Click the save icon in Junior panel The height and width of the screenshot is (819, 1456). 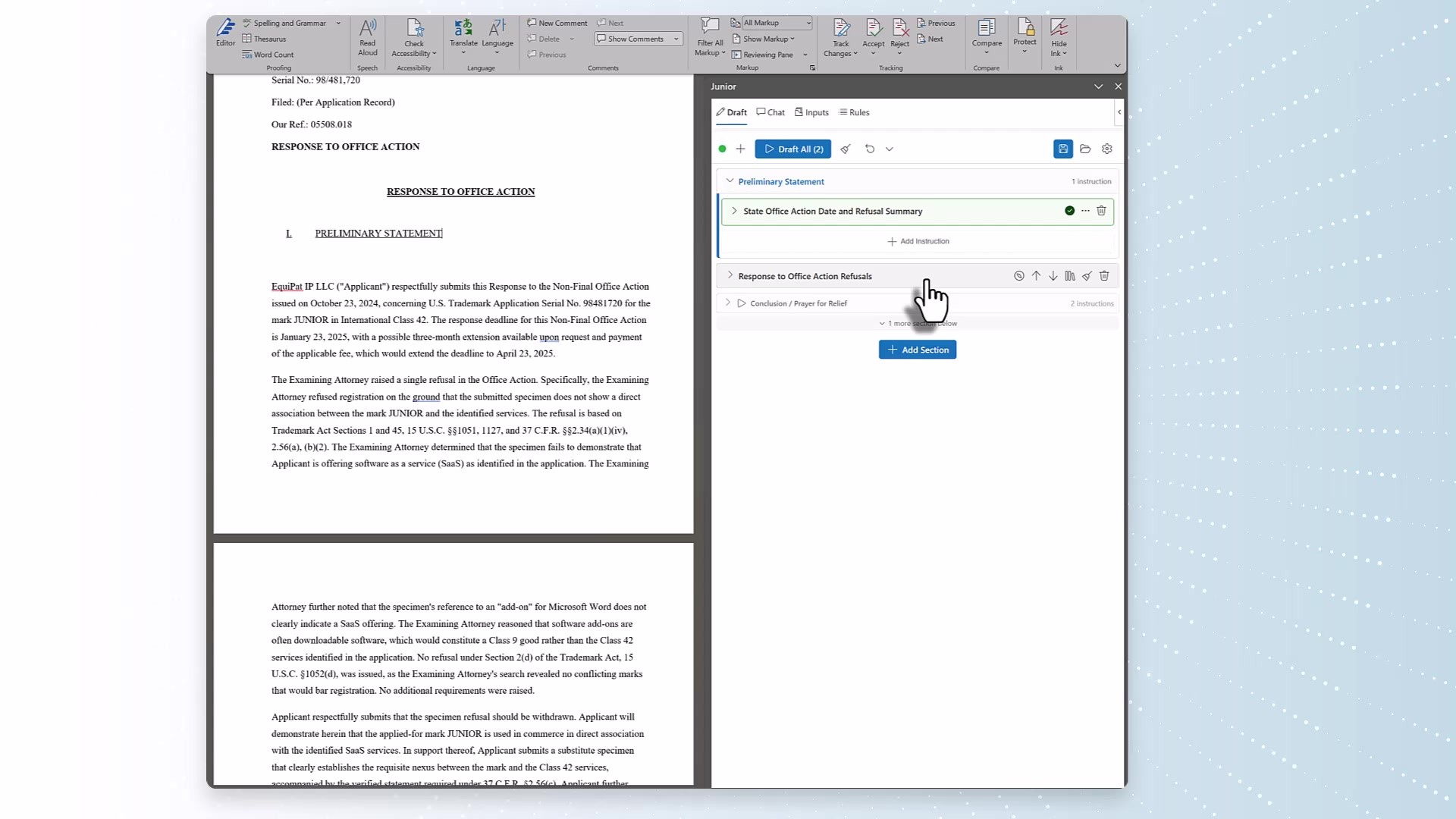point(1062,149)
